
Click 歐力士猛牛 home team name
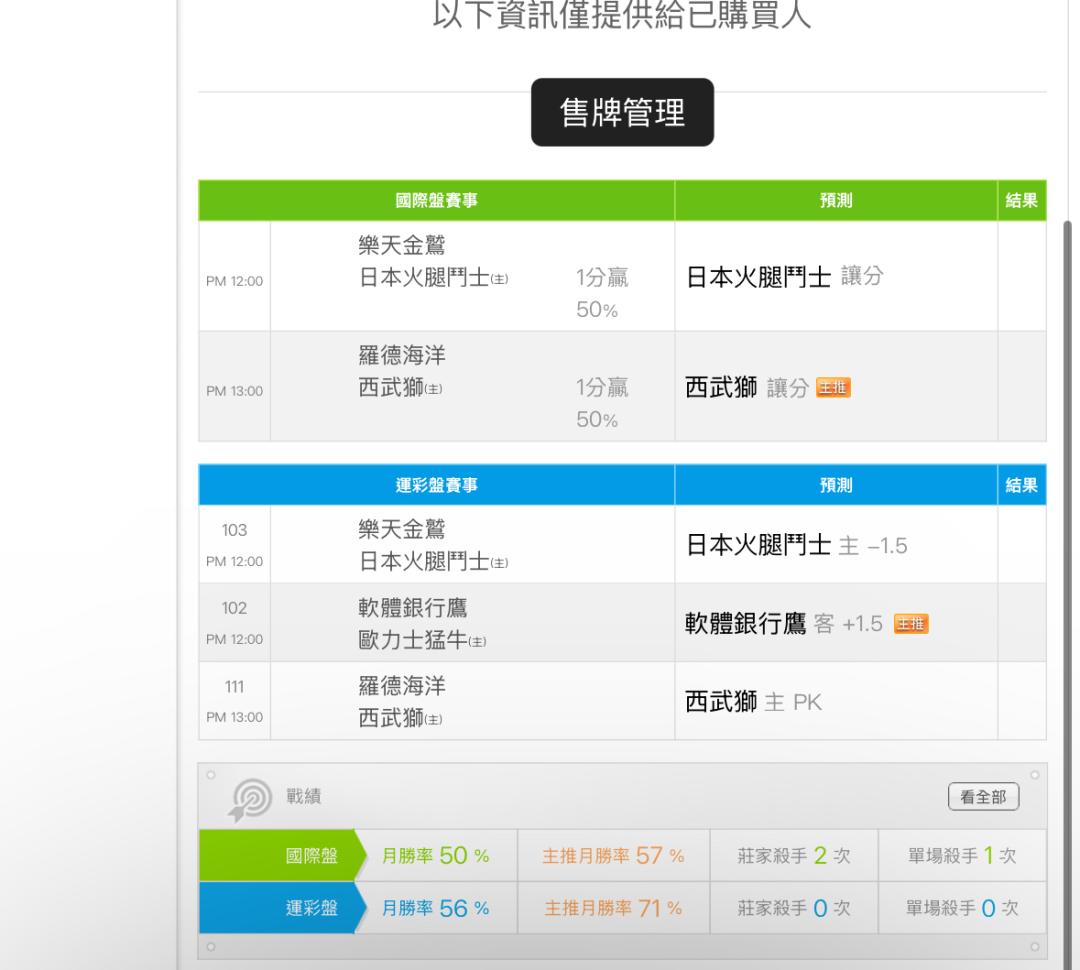click(x=413, y=640)
